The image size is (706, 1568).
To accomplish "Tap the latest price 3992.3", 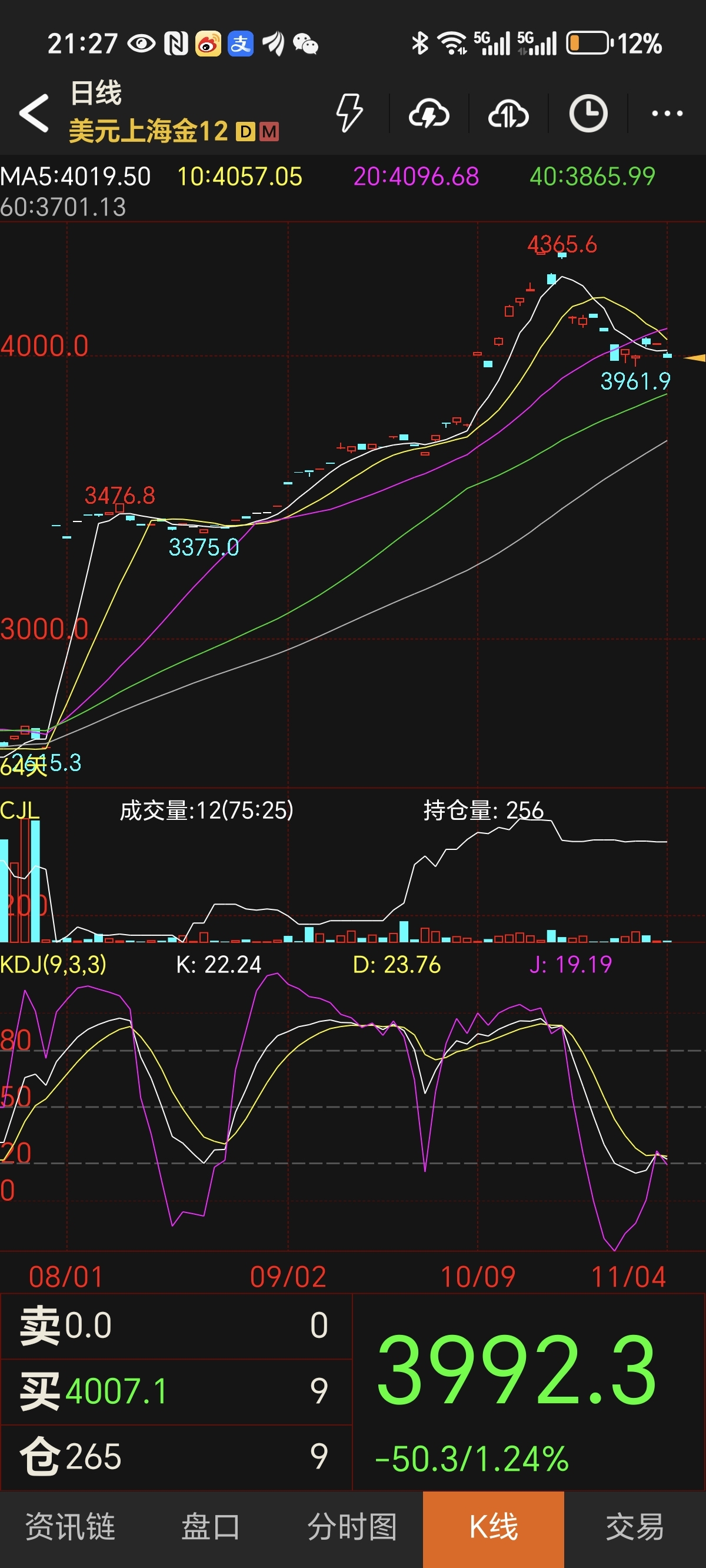I will tap(517, 1370).
